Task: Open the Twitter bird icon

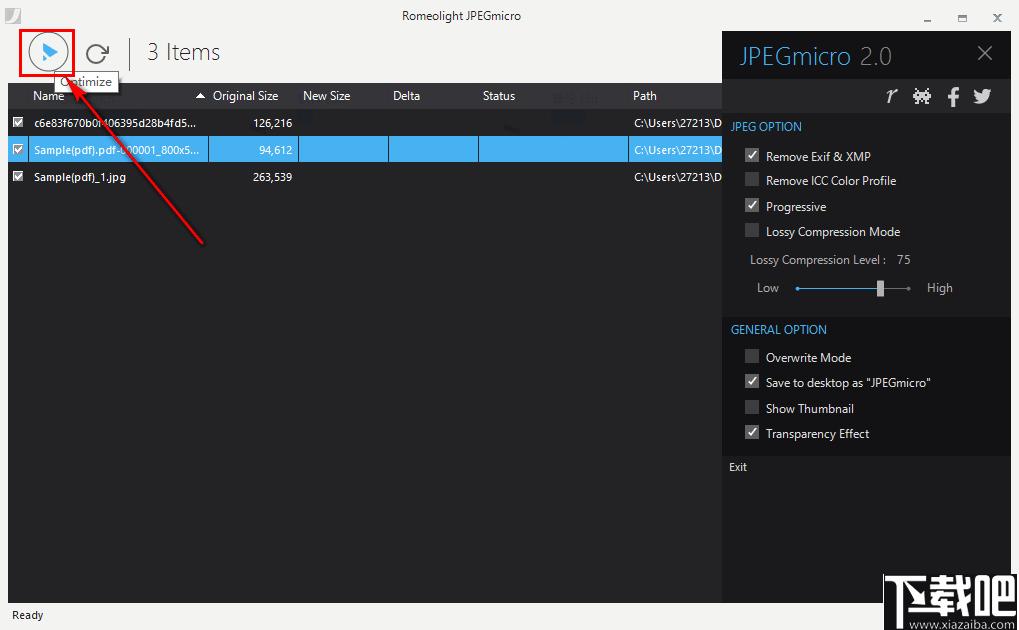Action: point(982,96)
